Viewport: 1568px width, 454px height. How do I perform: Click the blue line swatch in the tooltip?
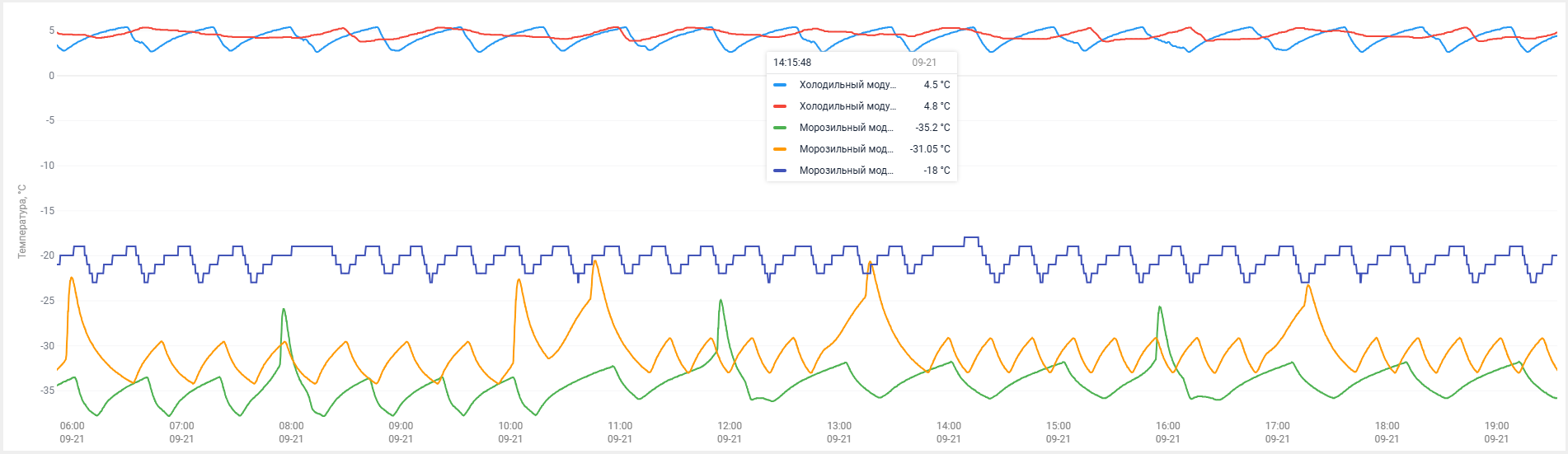coord(780,85)
